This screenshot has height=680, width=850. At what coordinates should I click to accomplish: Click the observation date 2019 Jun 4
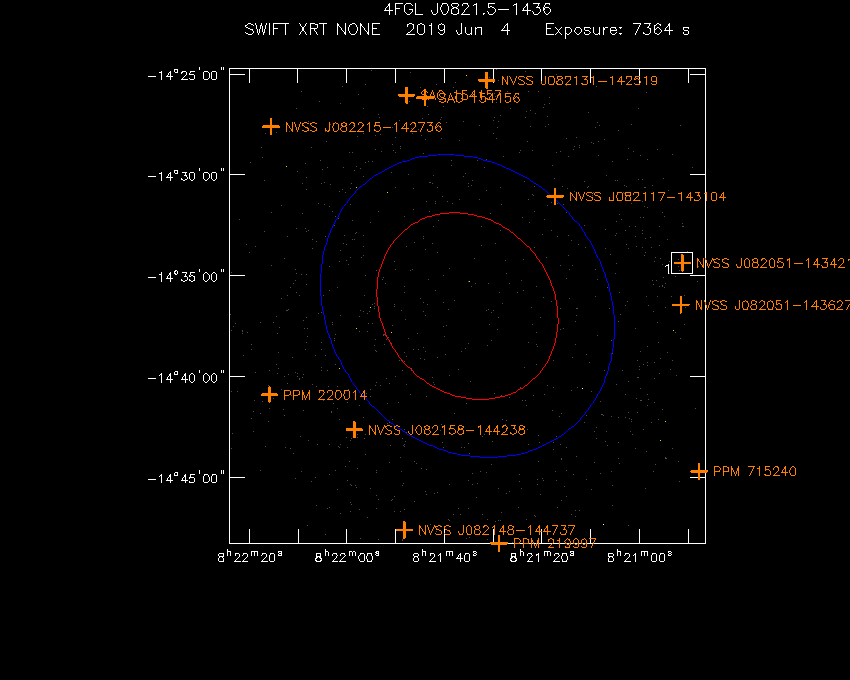pos(458,29)
